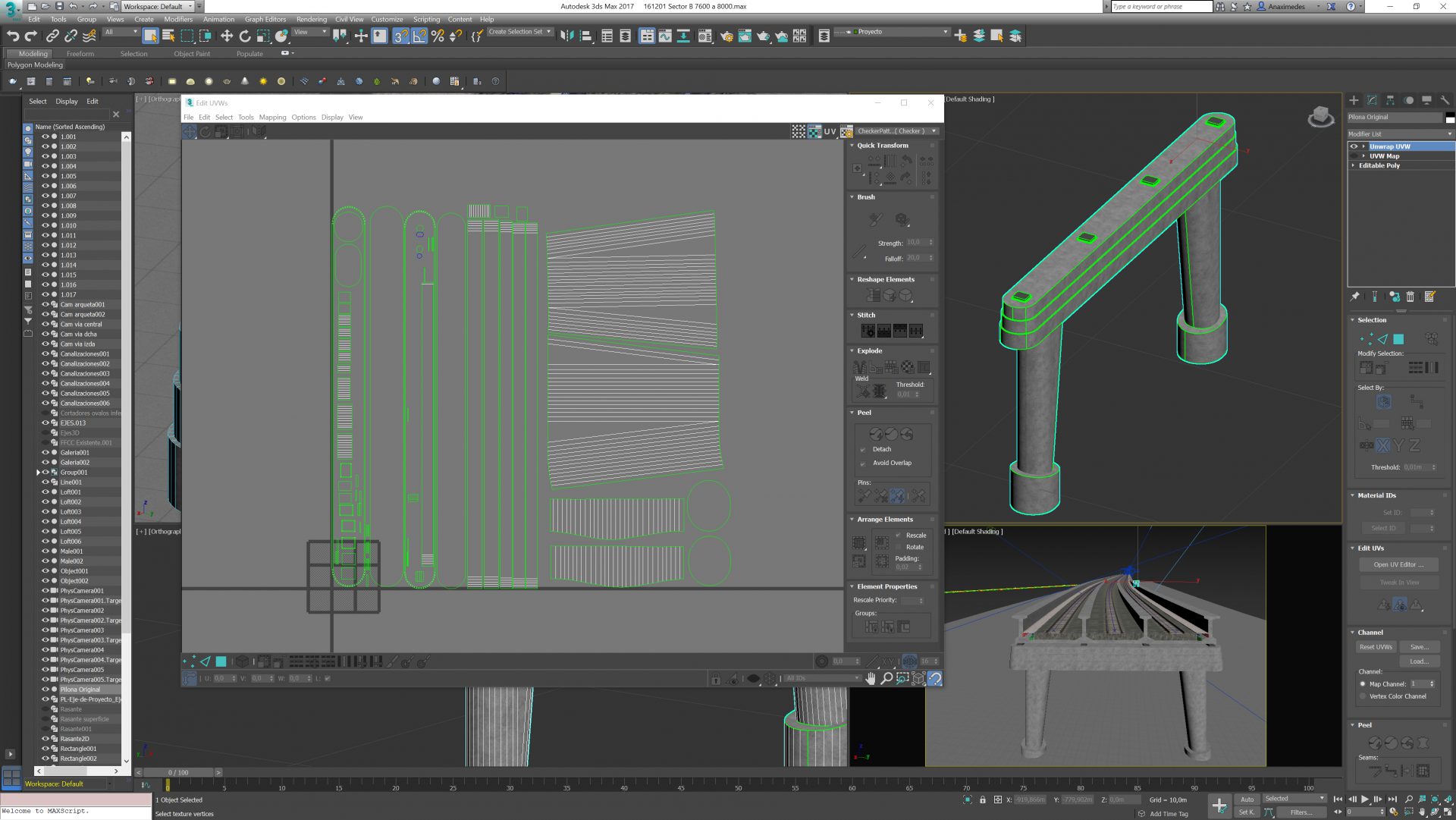Screen dimensions: 1456x820
Task: Click Pin stack icon below modifier list
Action: (1355, 297)
